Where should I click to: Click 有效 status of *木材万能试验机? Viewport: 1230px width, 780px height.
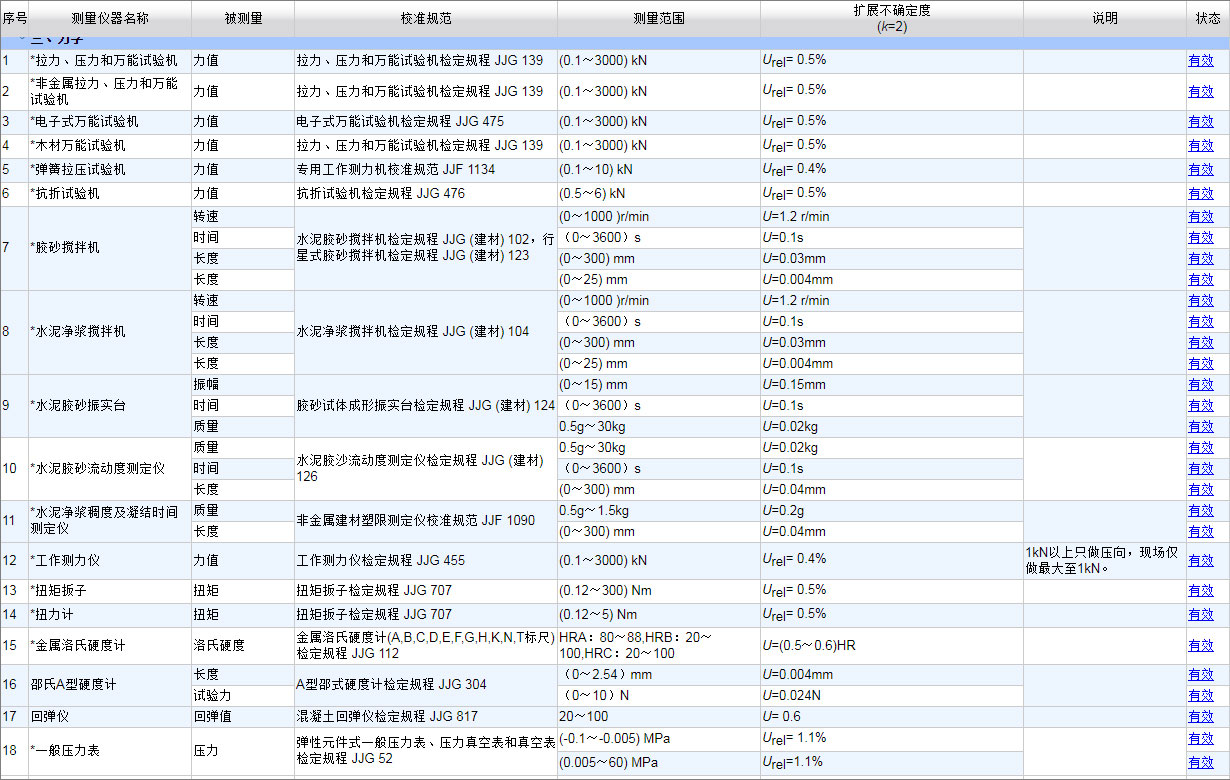point(1200,146)
